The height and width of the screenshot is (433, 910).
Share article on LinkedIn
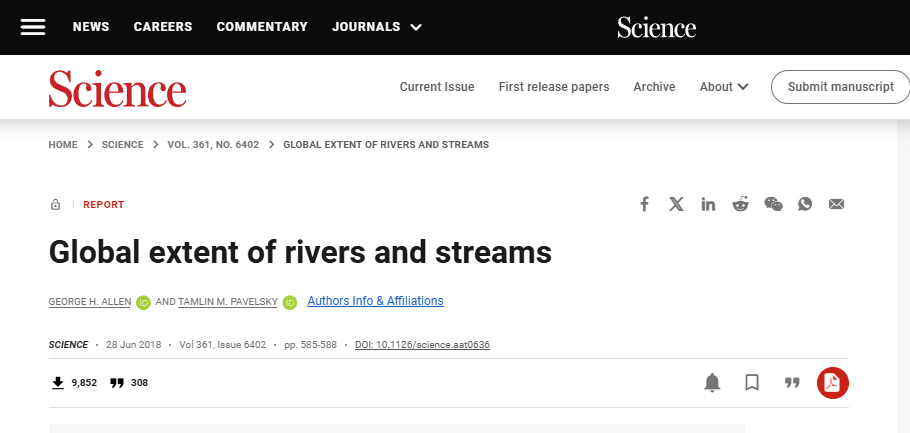tap(709, 204)
